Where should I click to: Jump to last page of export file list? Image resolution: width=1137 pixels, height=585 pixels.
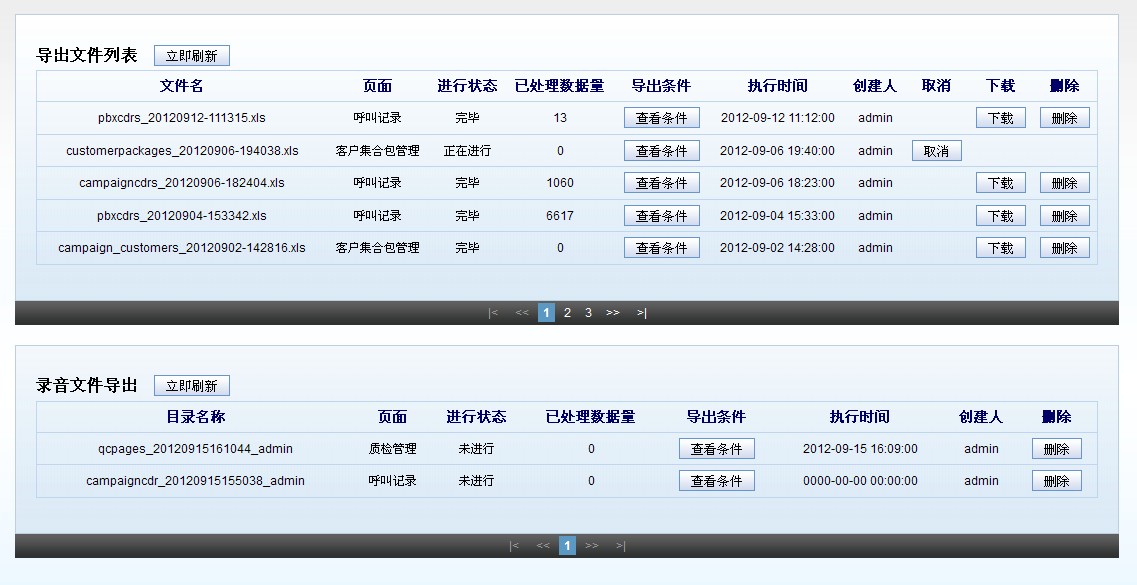pyautogui.click(x=641, y=313)
